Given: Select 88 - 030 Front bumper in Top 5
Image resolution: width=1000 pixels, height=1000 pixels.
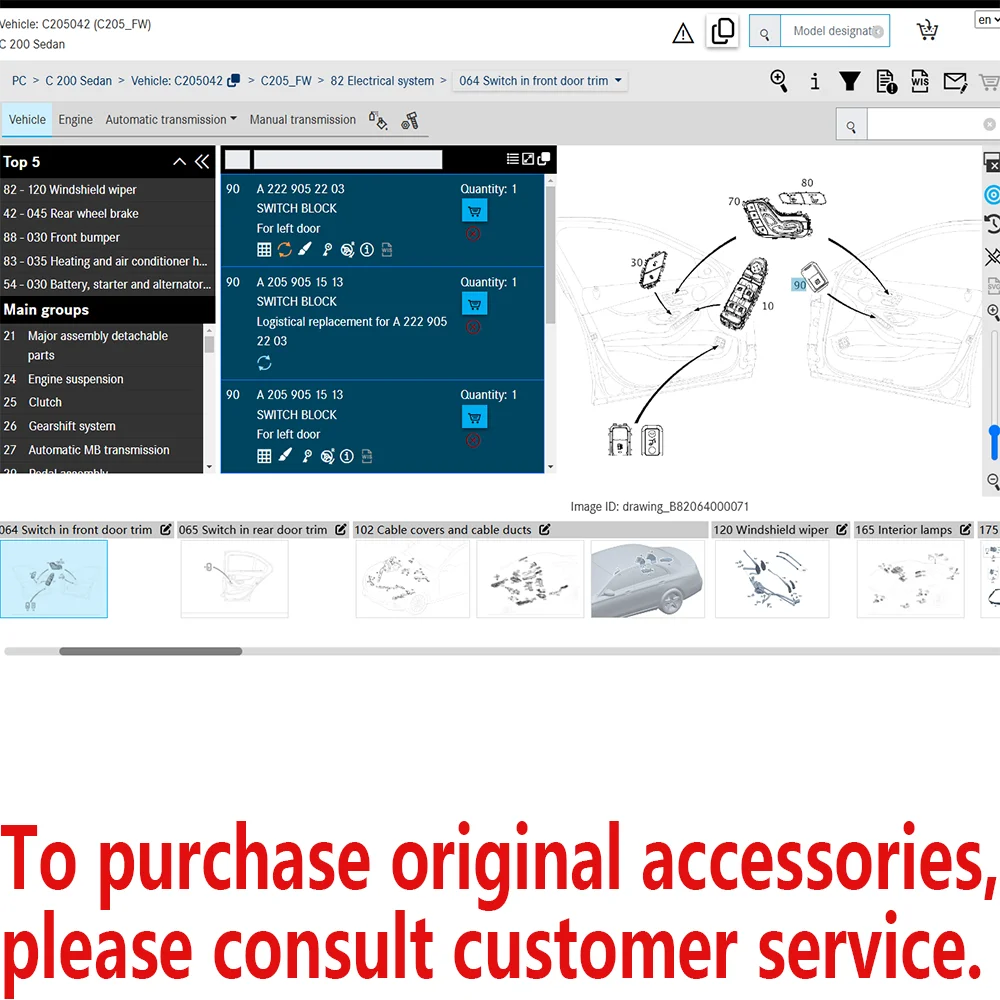Looking at the screenshot, I should click(107, 237).
